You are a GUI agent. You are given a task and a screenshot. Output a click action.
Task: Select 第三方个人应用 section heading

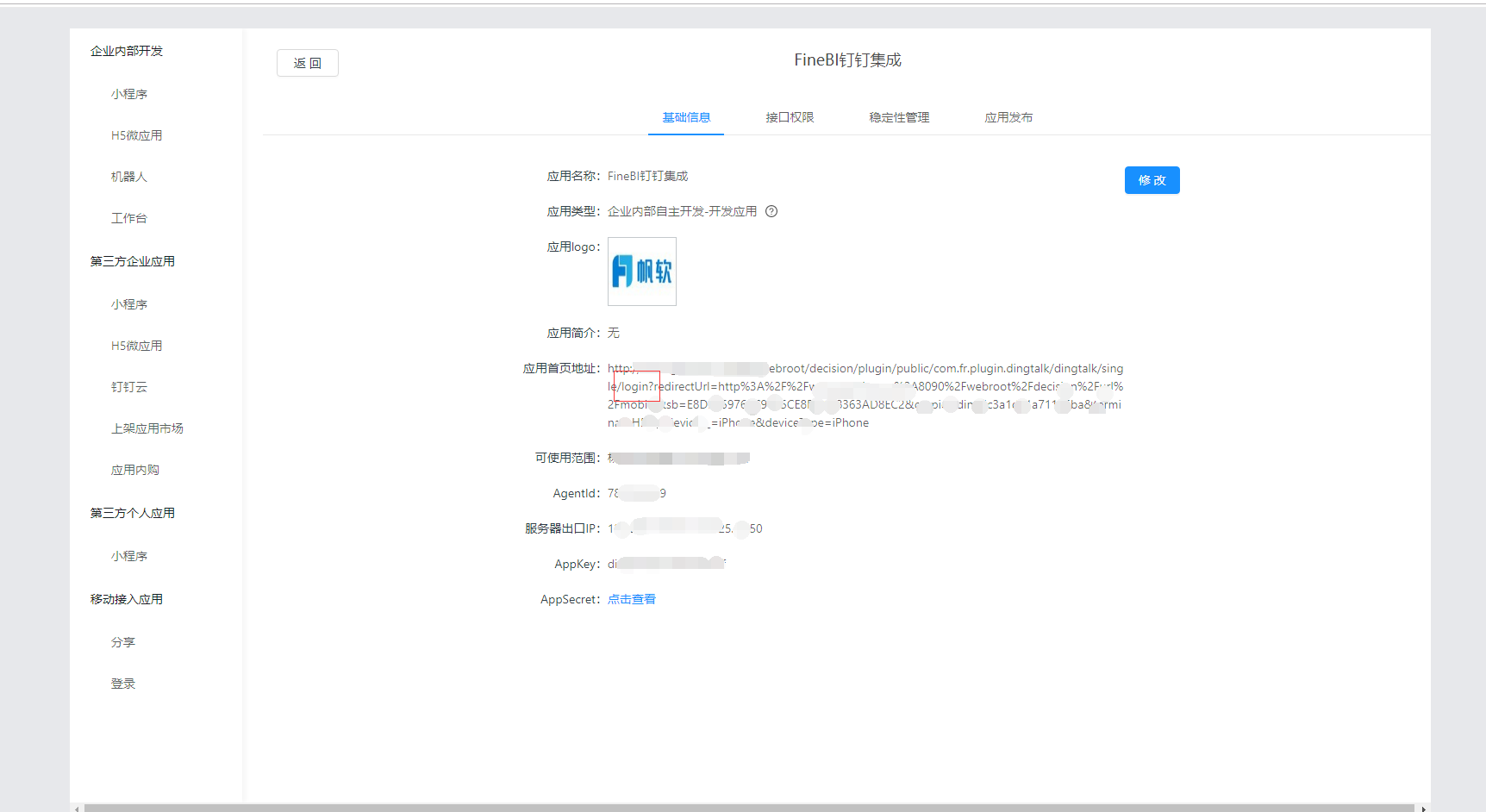(133, 513)
